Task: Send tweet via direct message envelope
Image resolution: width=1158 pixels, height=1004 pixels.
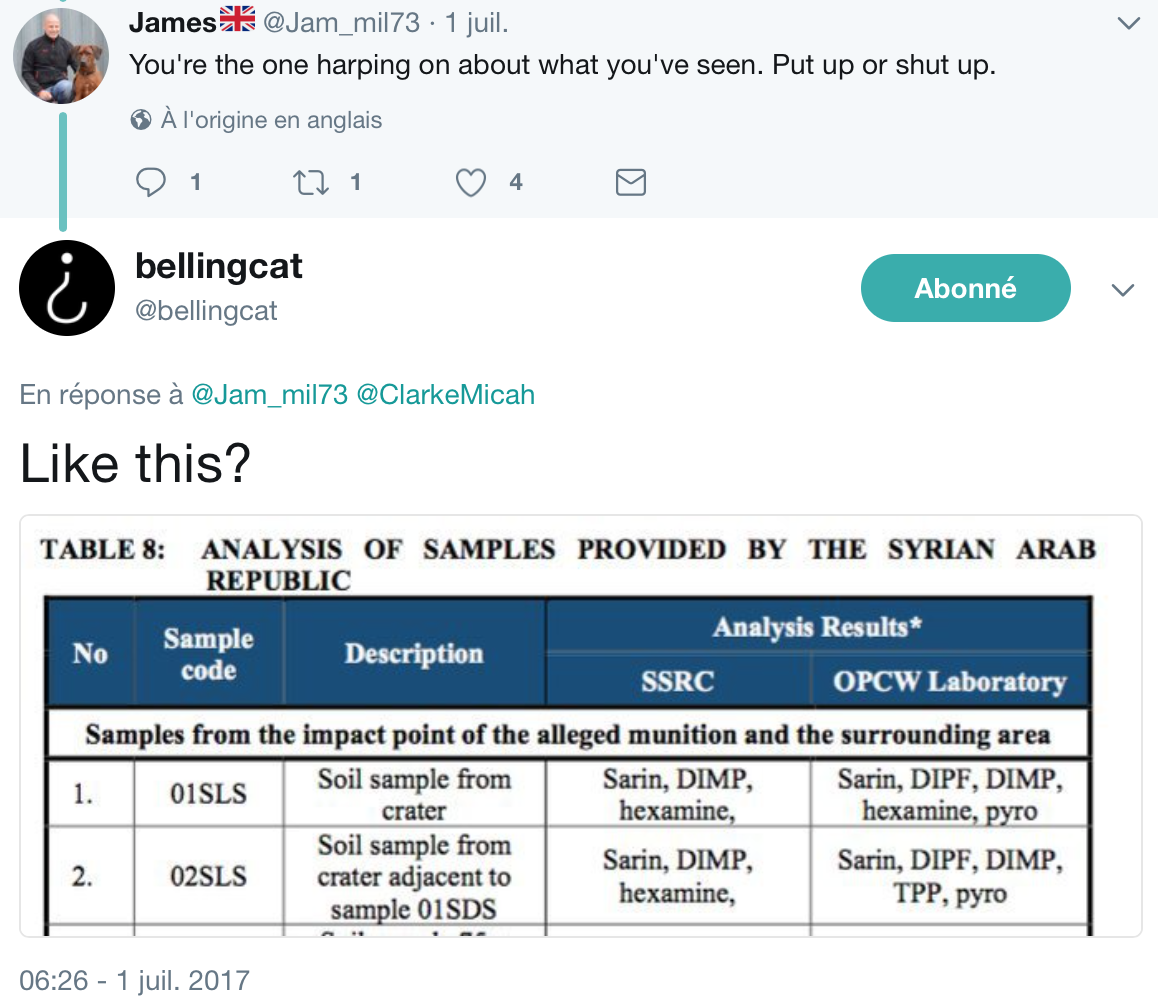Action: [x=631, y=182]
